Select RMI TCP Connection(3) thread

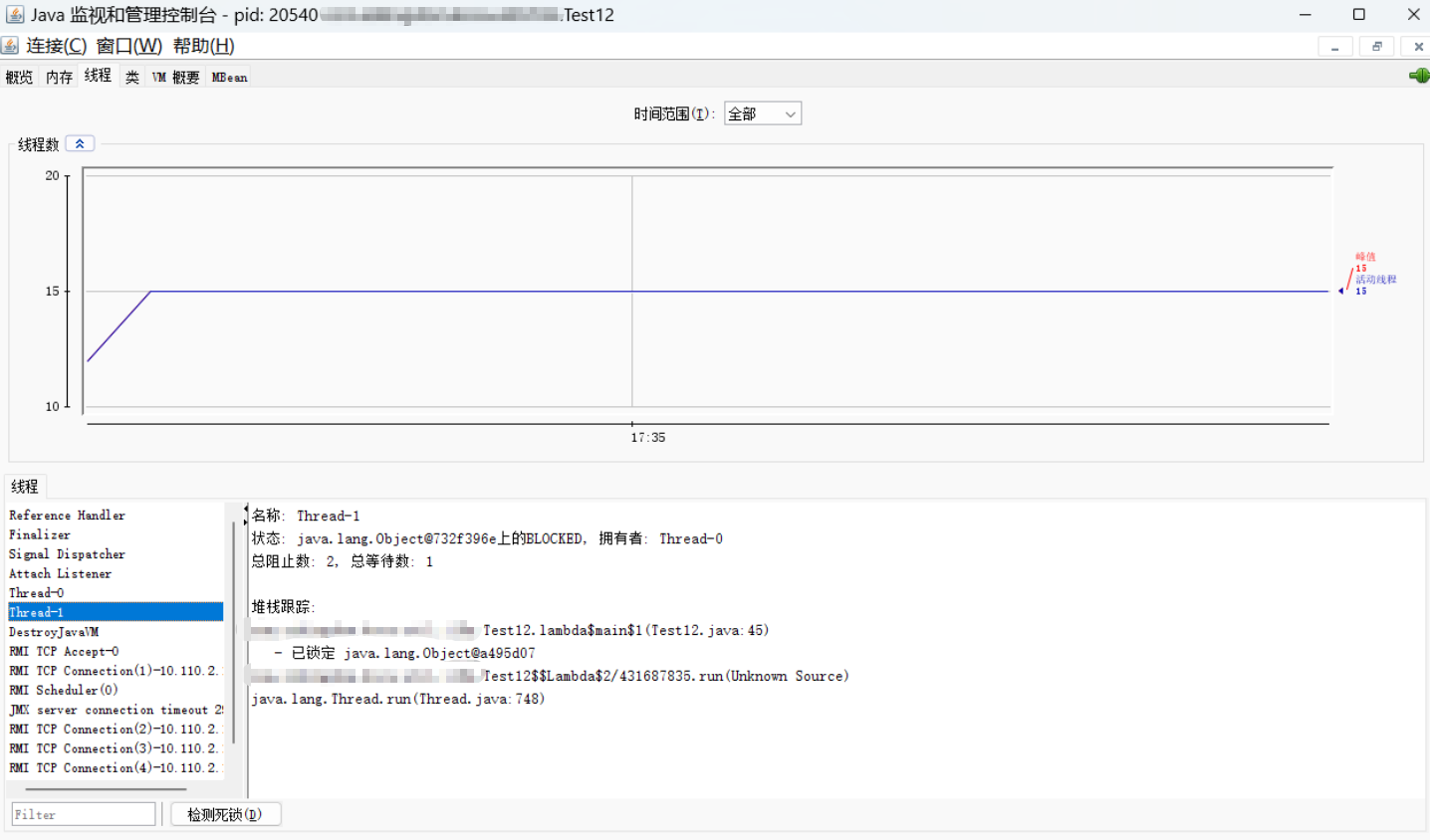116,748
